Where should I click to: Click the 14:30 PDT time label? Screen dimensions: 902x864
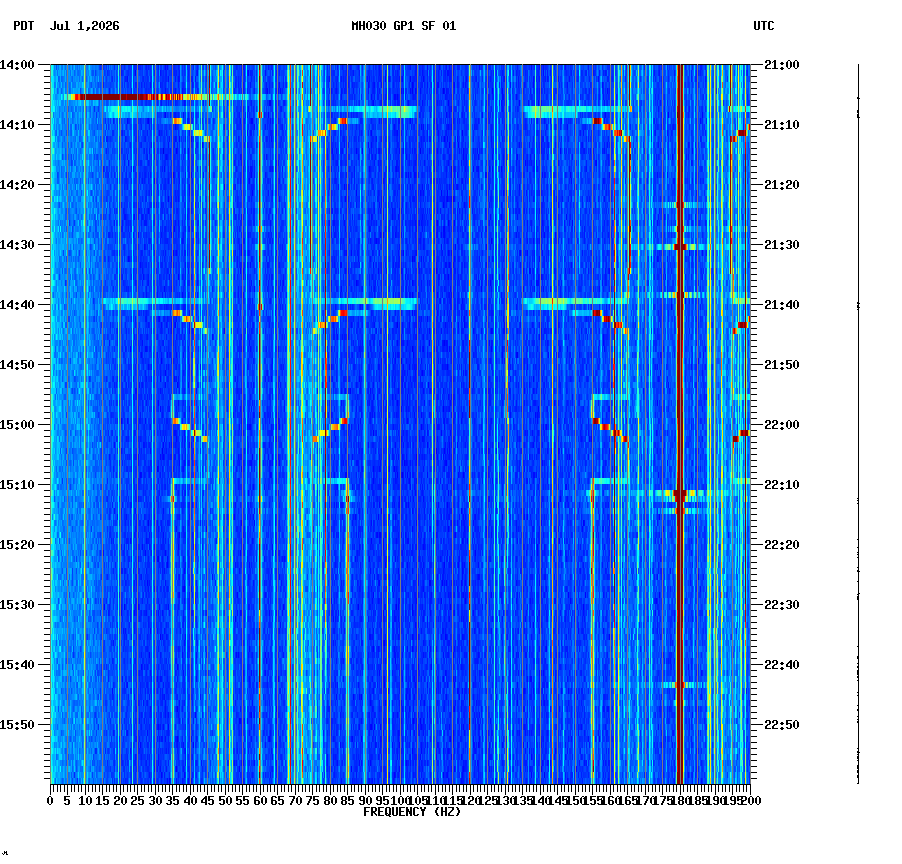[x=17, y=244]
